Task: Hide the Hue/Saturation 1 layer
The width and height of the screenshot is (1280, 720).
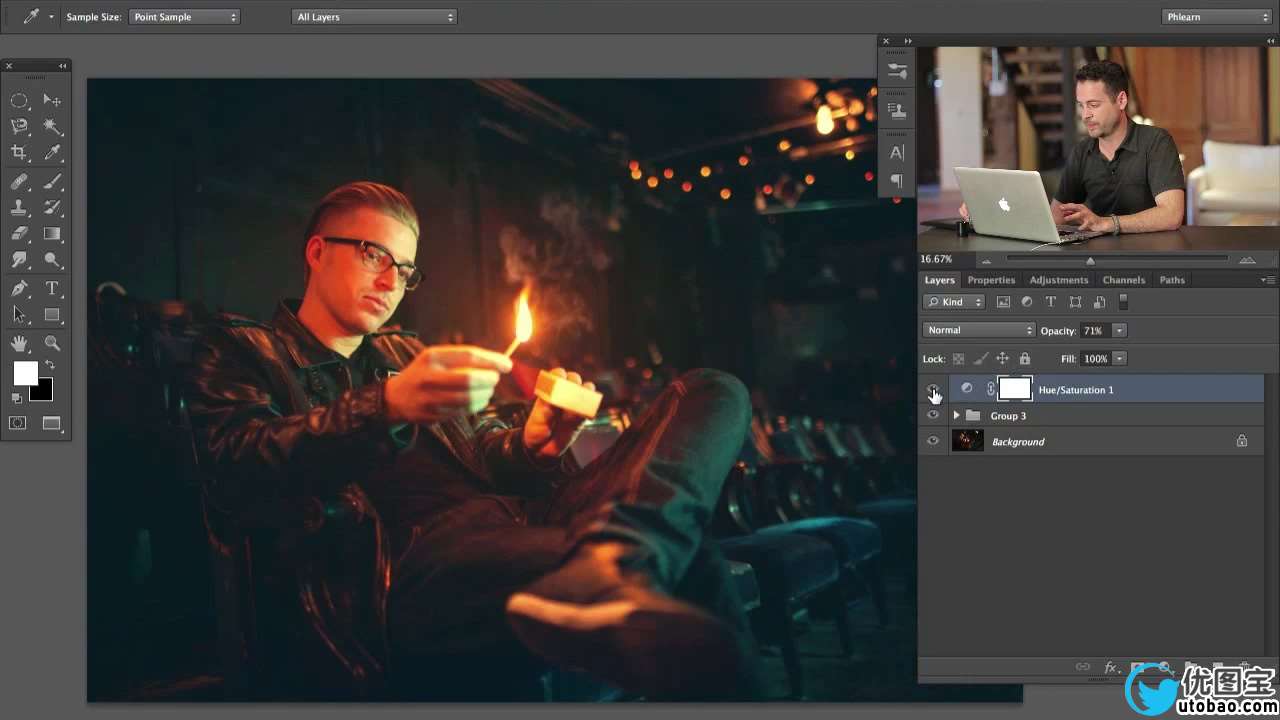Action: click(x=933, y=389)
